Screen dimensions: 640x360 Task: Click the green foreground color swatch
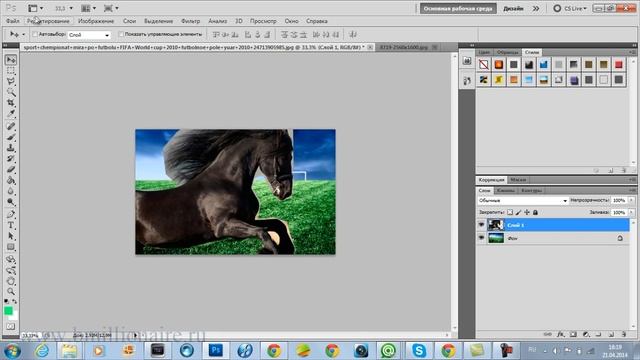pyautogui.click(x=8, y=311)
